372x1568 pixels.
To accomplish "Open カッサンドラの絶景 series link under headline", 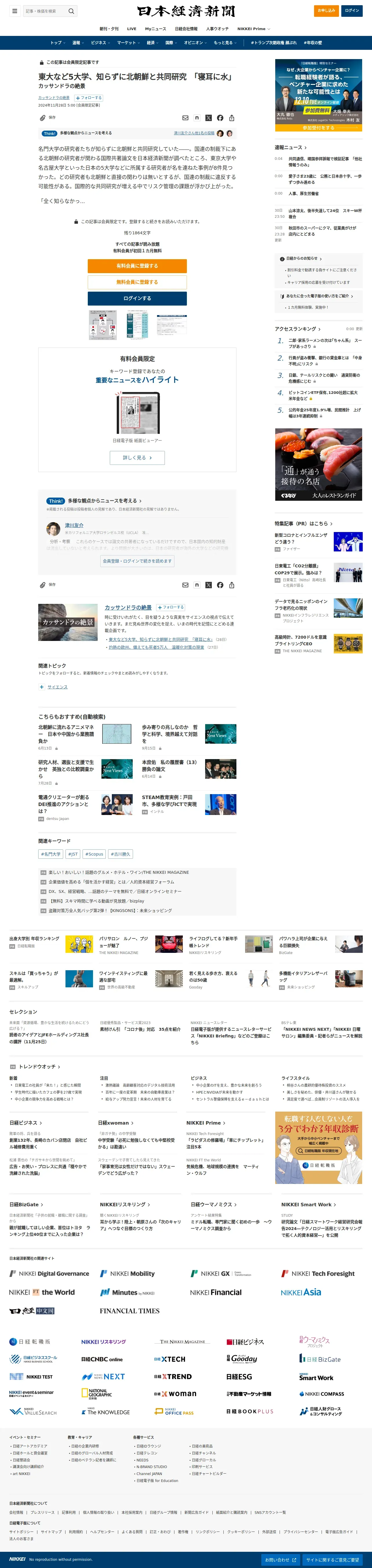I will [54, 97].
